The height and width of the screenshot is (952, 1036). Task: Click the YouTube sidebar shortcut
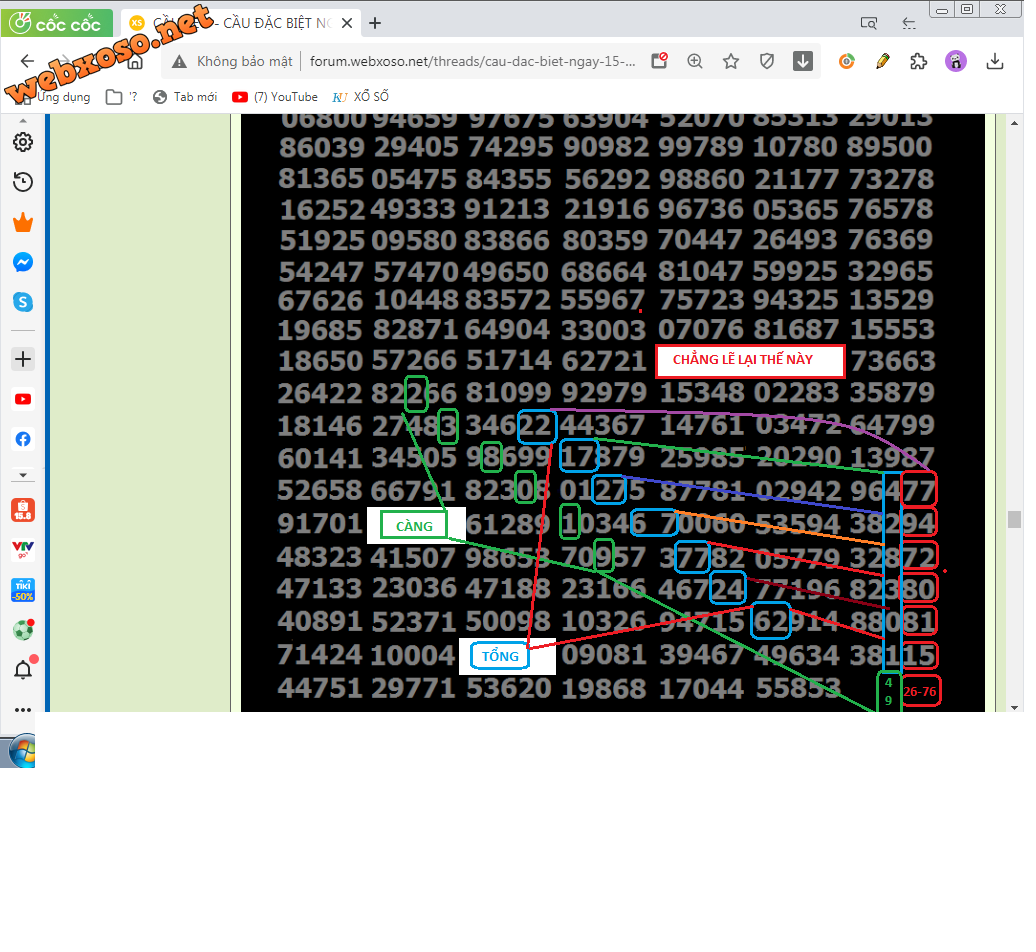[x=23, y=399]
